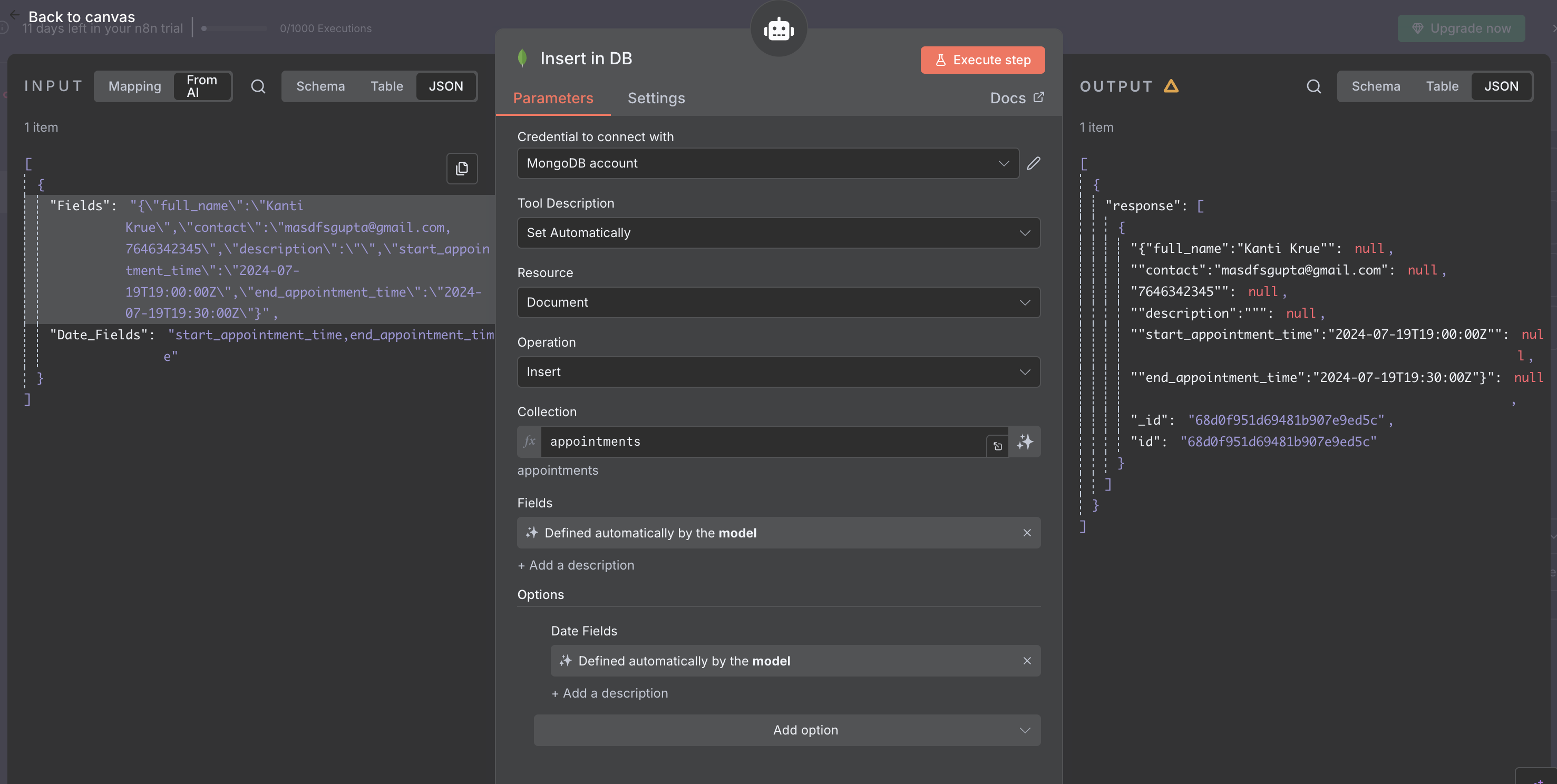Switch input mode to Mapping
Screen dimensions: 1557x784
[134, 86]
